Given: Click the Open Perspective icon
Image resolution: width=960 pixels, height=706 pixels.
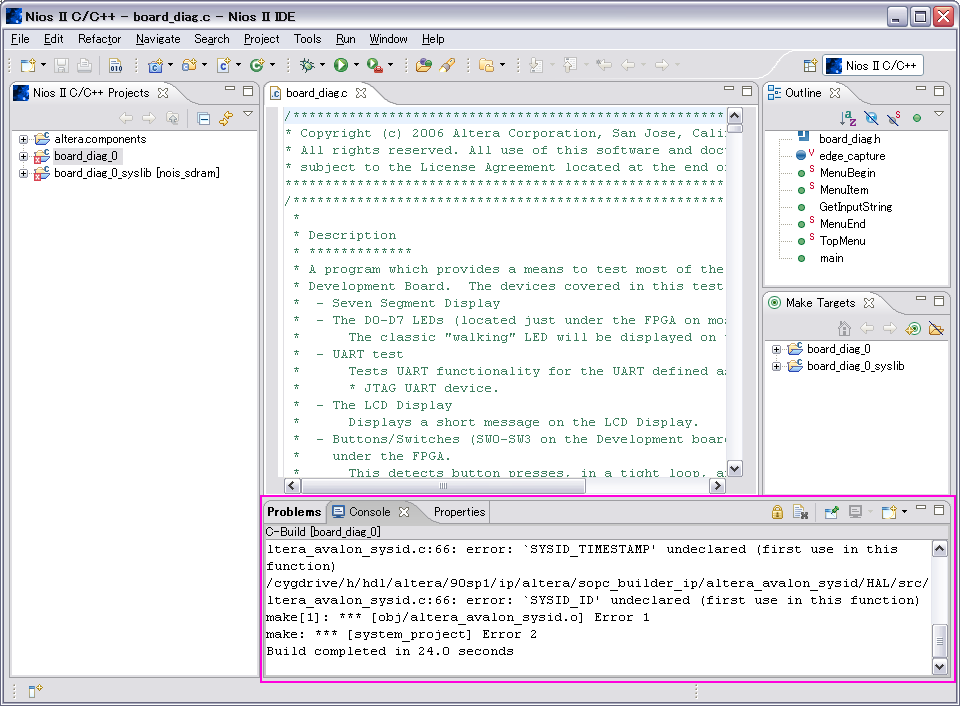Looking at the screenshot, I should (x=810, y=66).
